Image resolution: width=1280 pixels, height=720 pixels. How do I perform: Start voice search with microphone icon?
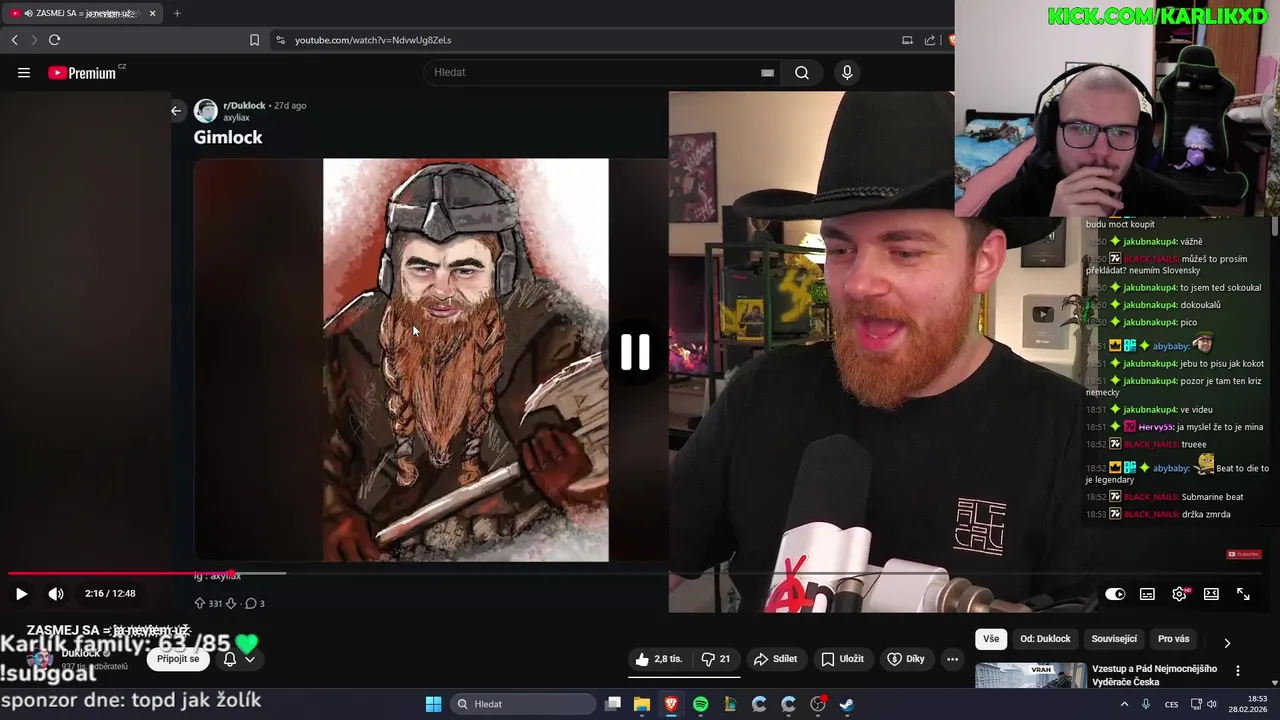847,72
